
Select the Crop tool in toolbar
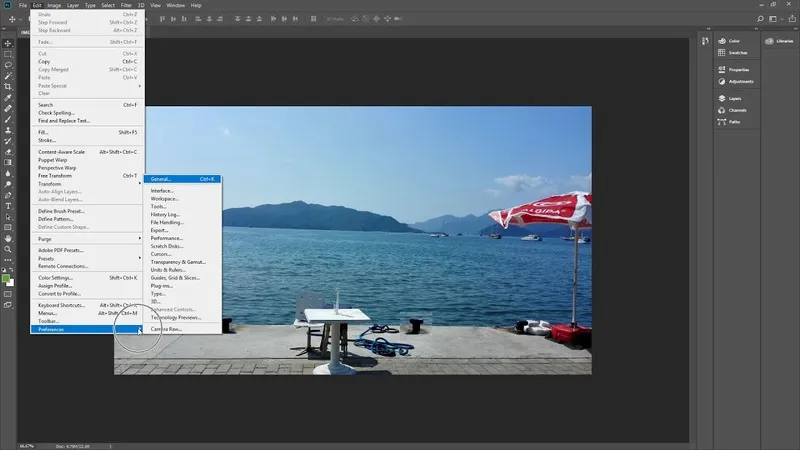coord(8,87)
